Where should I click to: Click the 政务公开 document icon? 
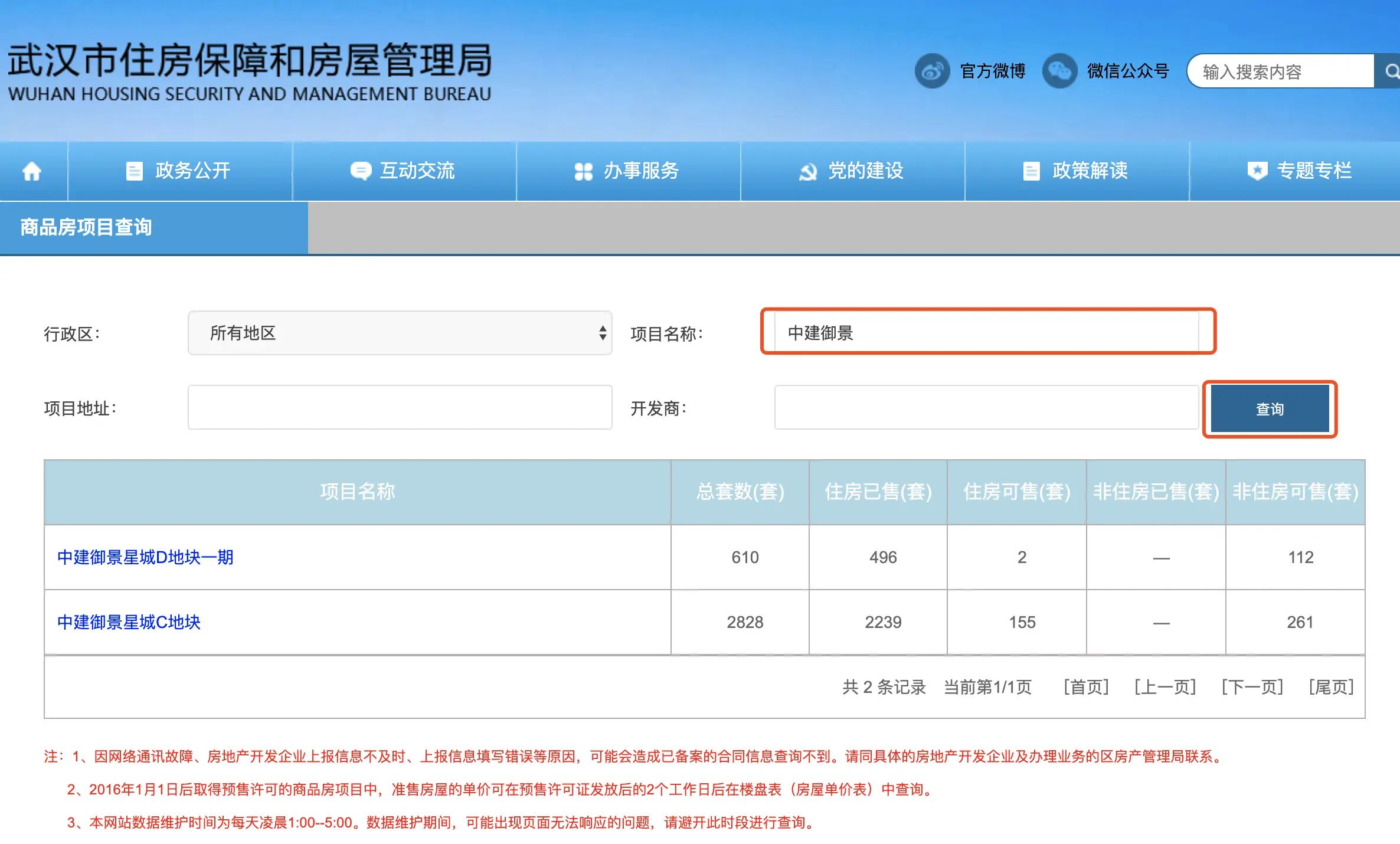coord(135,171)
